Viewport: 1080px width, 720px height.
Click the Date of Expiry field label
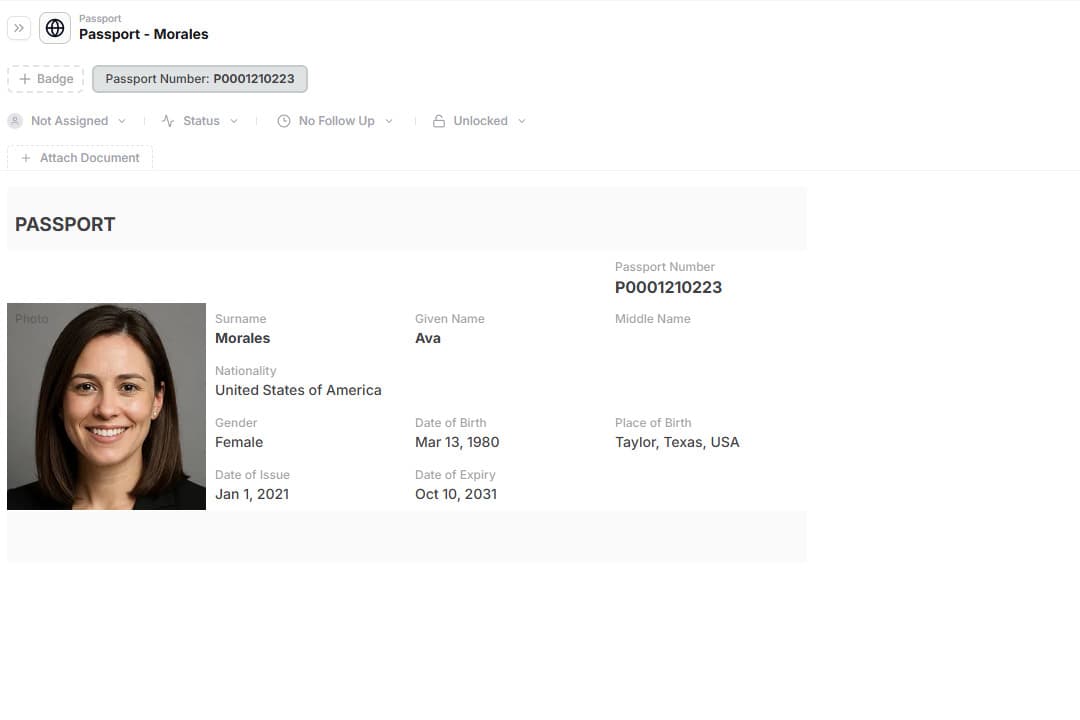(x=455, y=475)
